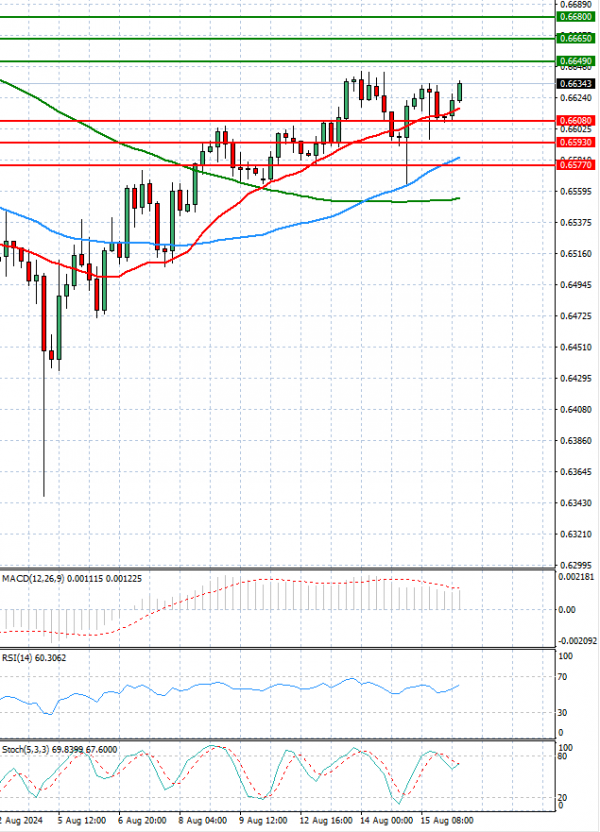Select the RSI(14) 60.3062 indicator label
Image resolution: width=600 pixels, height=832 pixels.
34,658
